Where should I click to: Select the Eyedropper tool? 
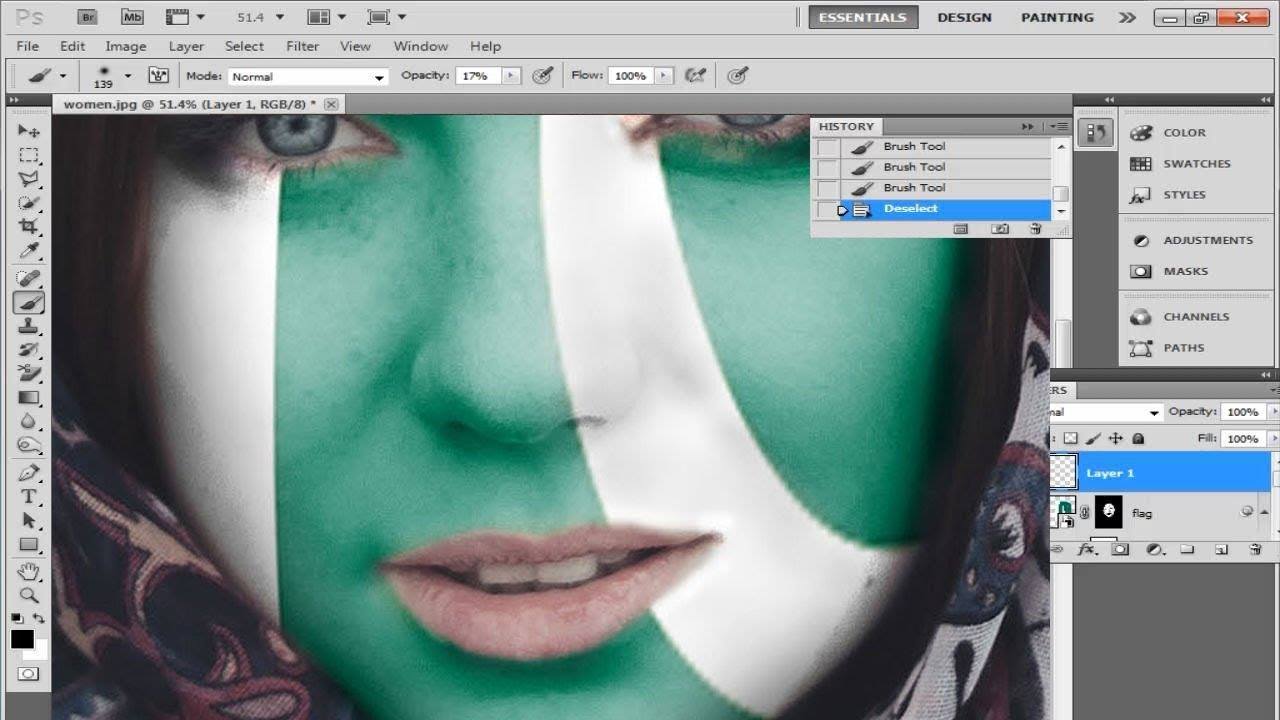click(29, 251)
